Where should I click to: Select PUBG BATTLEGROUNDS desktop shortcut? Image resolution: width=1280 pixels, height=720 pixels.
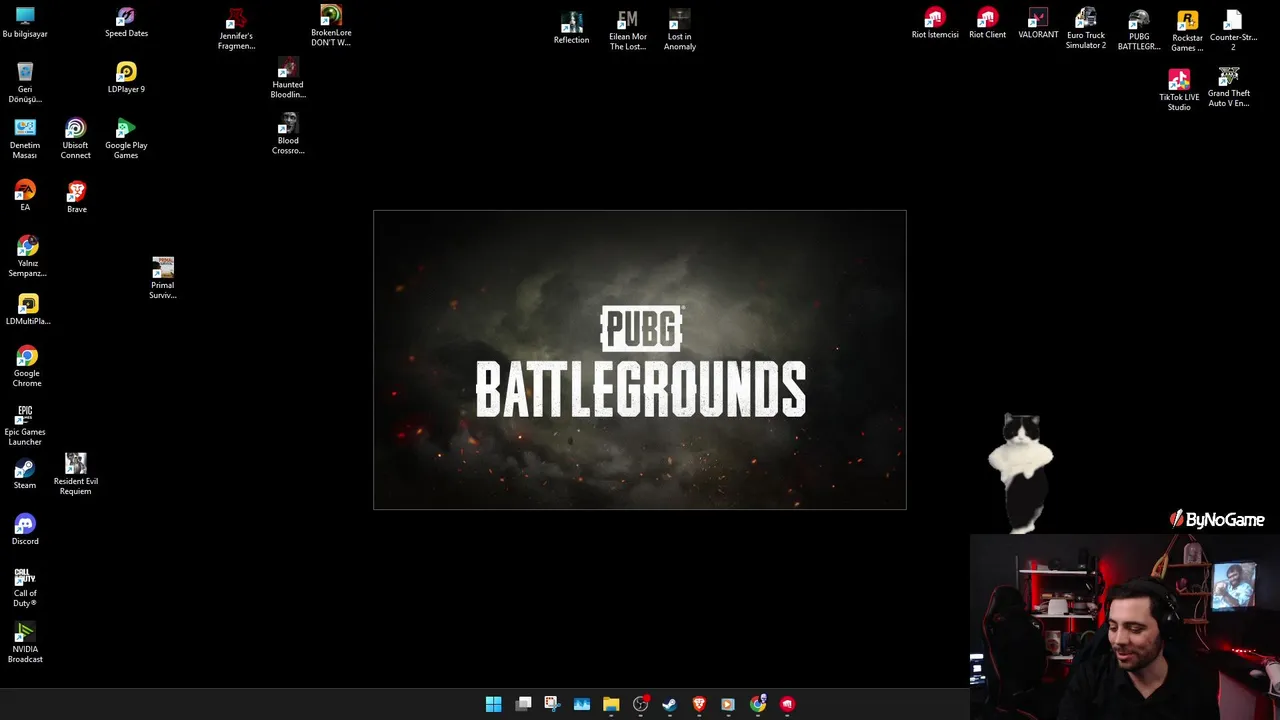pos(1139,30)
